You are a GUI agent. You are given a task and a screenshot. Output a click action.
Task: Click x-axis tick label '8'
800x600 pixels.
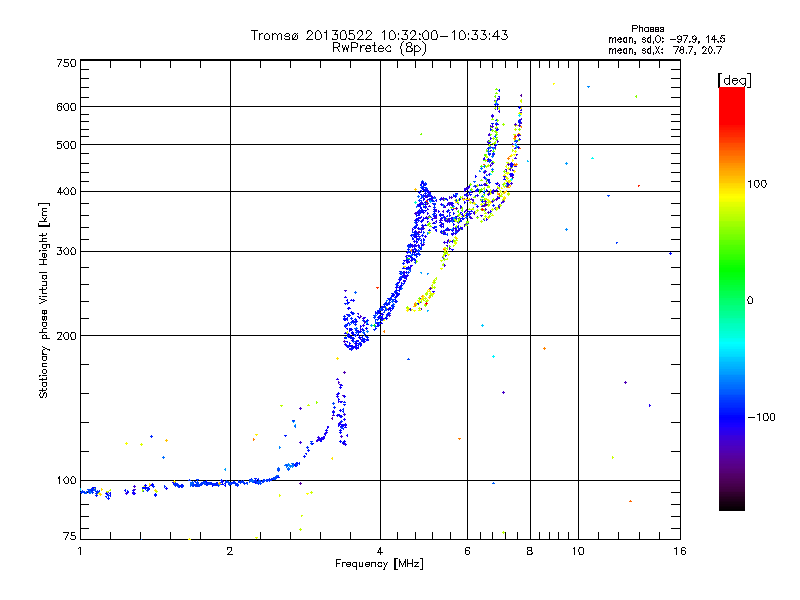[x=530, y=551]
